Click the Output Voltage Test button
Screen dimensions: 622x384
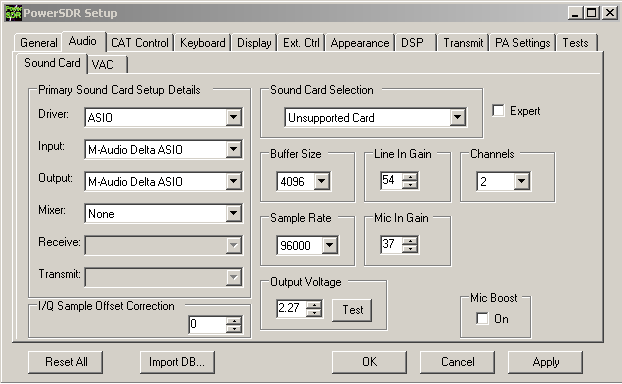pos(352,310)
